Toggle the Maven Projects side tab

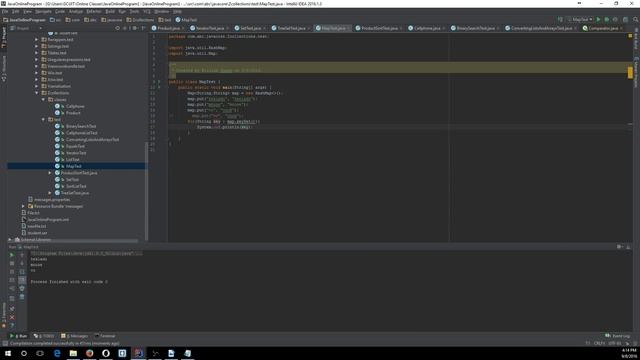click(636, 72)
